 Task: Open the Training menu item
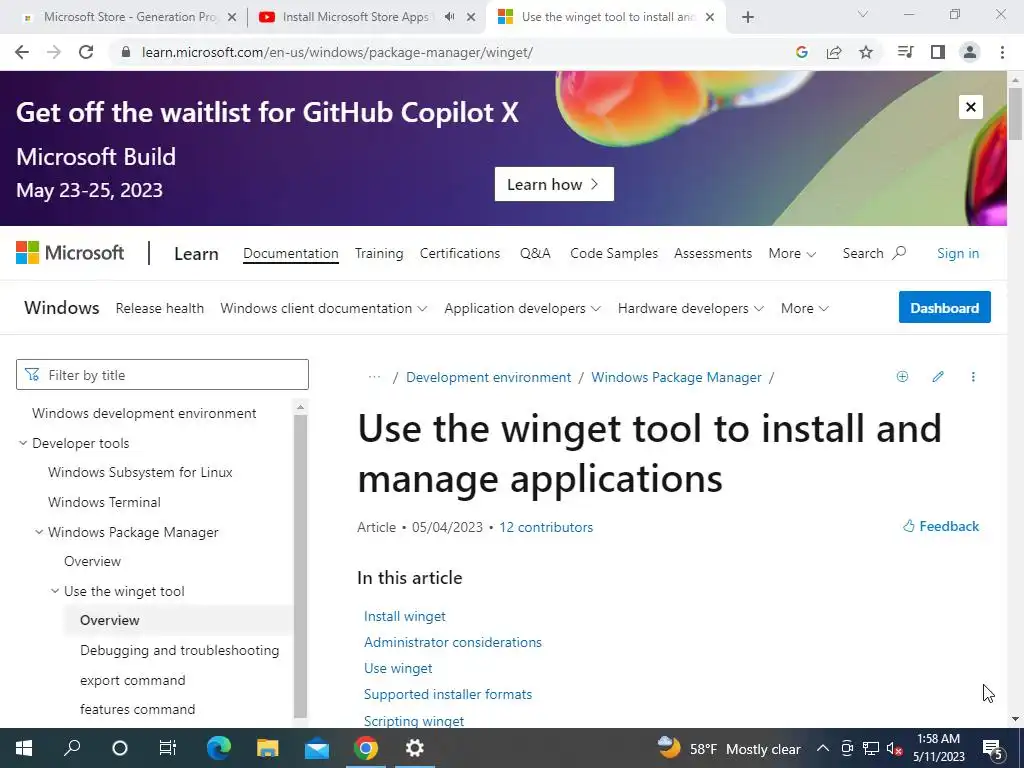tap(379, 253)
